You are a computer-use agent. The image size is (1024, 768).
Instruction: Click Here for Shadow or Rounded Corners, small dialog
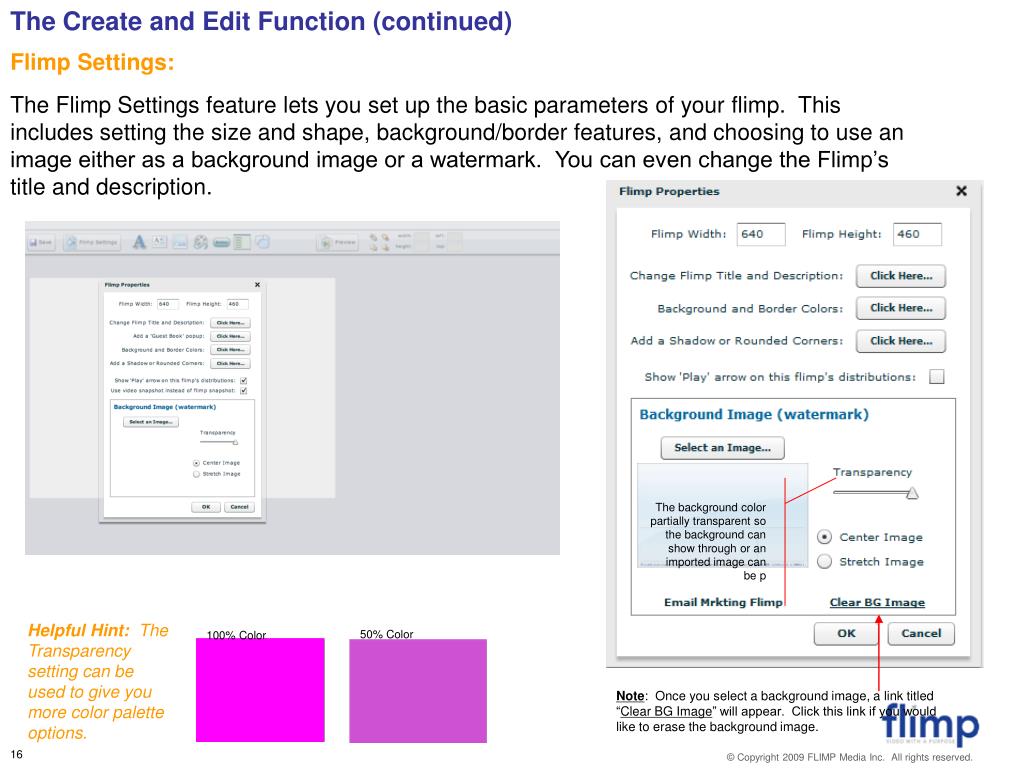231,364
